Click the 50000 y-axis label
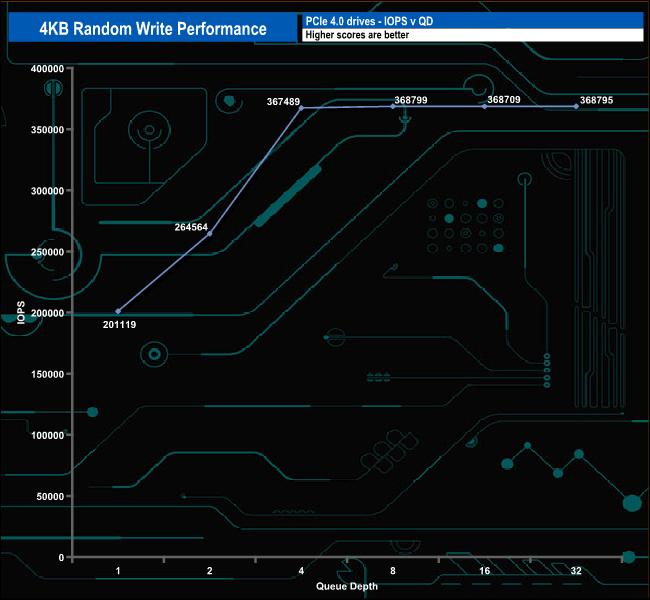The width and height of the screenshot is (650, 600). click(x=50, y=496)
